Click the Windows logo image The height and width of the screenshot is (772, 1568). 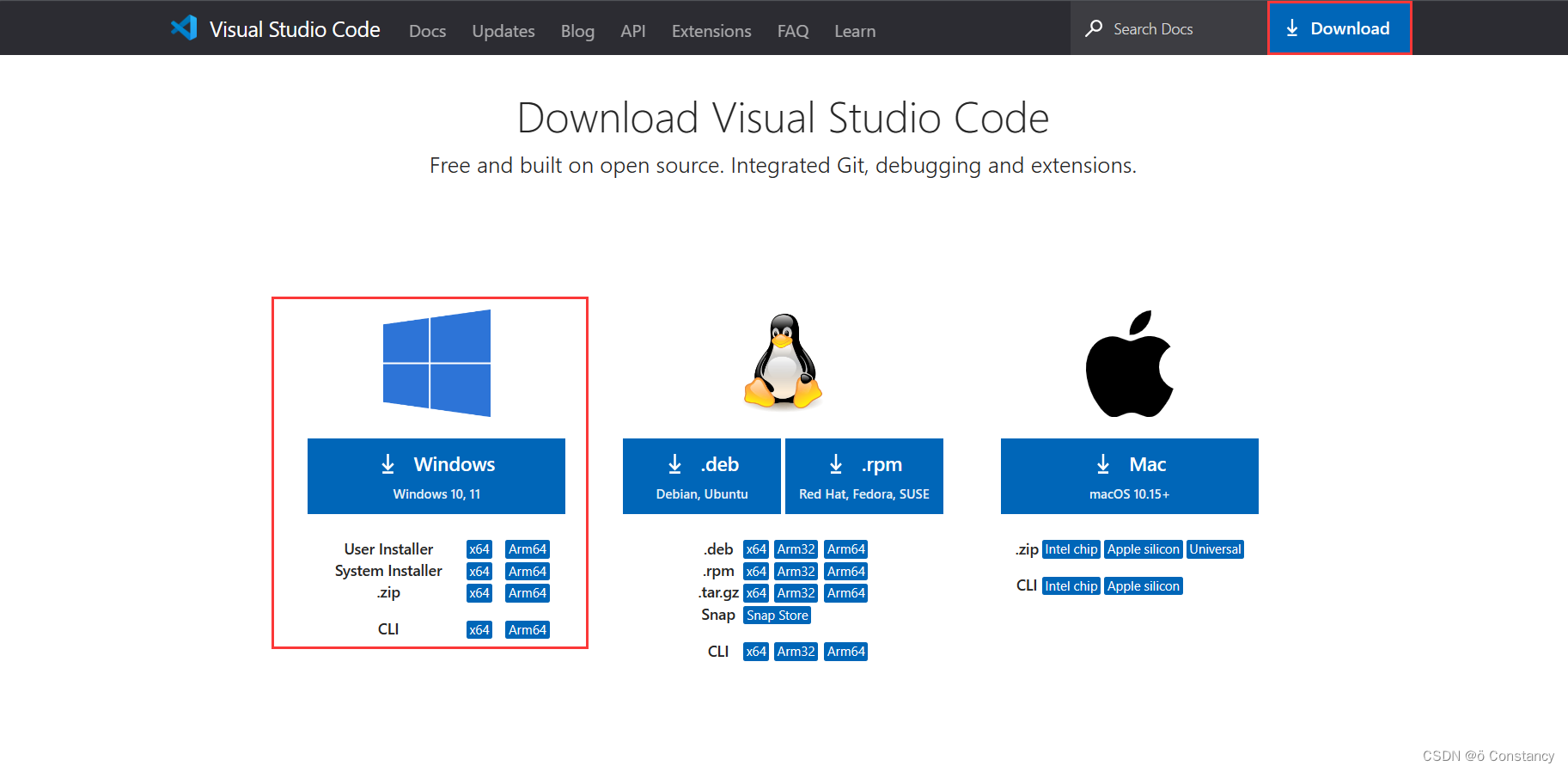tap(436, 363)
